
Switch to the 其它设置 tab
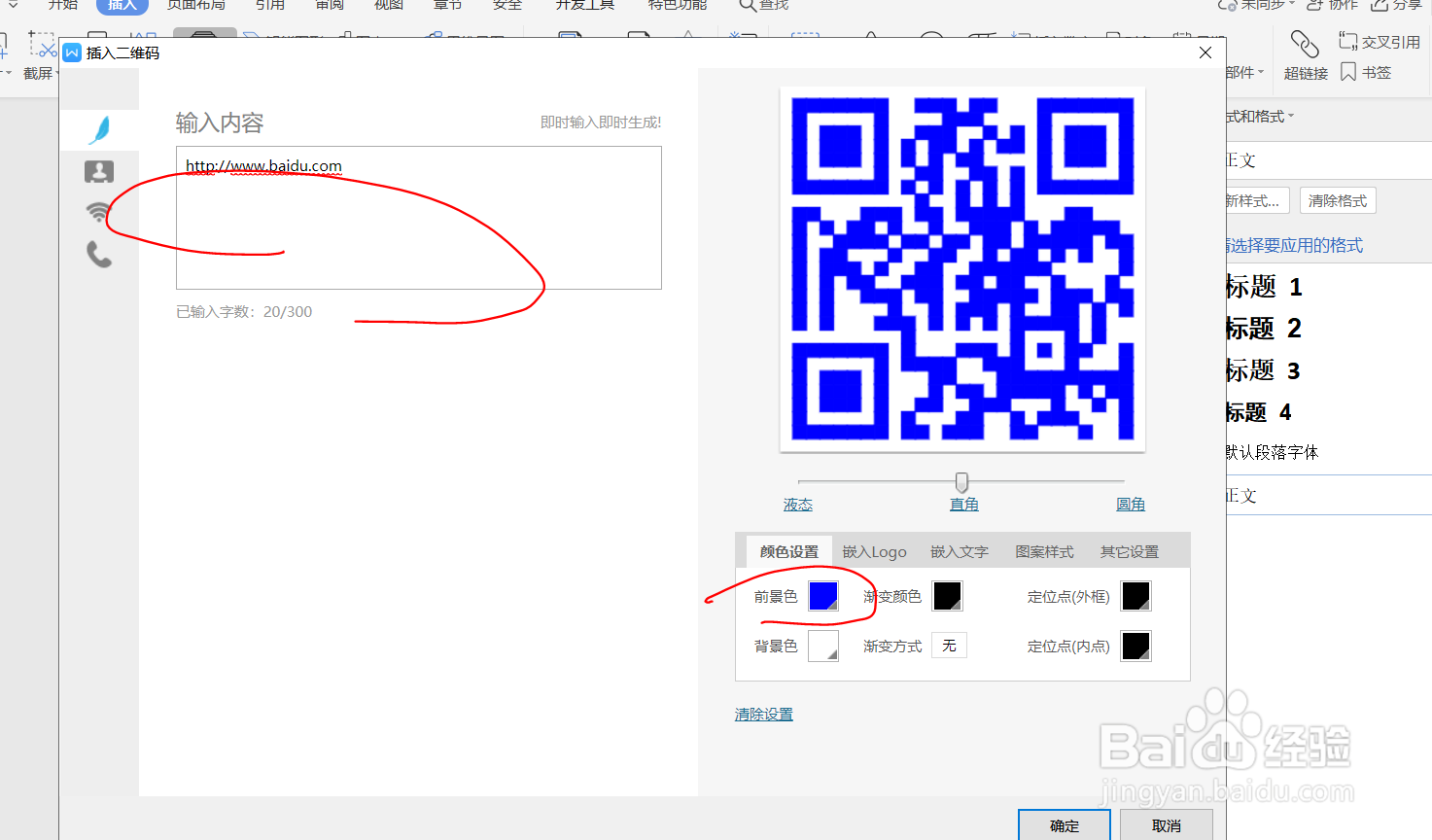coord(1130,551)
